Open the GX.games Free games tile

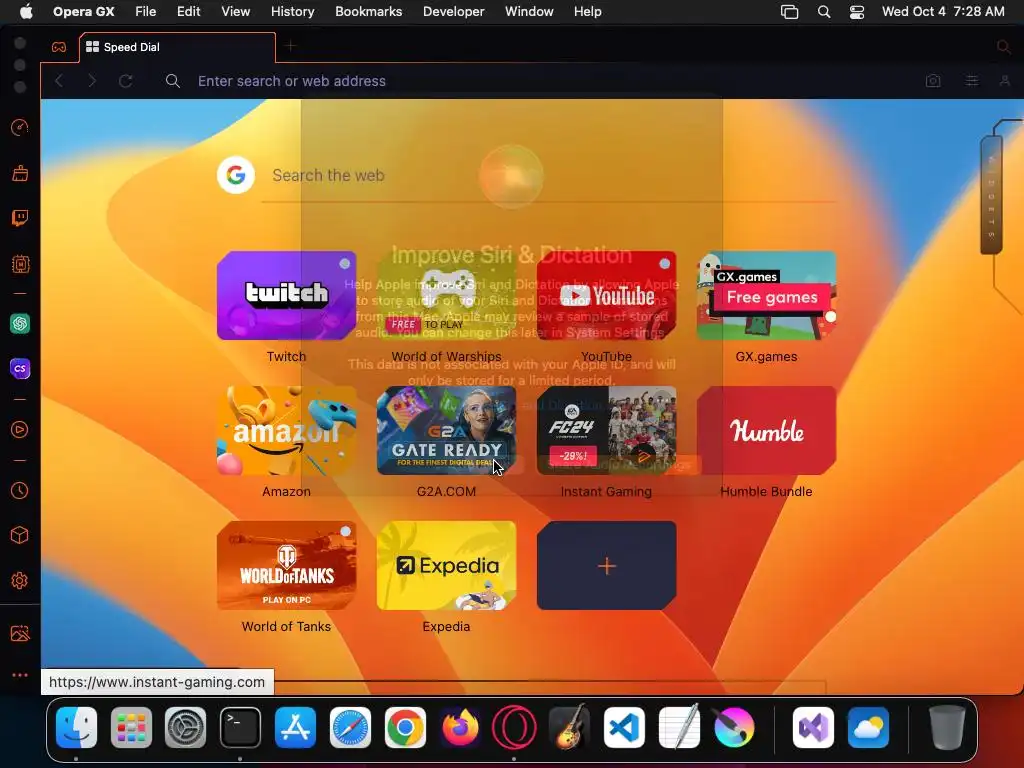(766, 296)
